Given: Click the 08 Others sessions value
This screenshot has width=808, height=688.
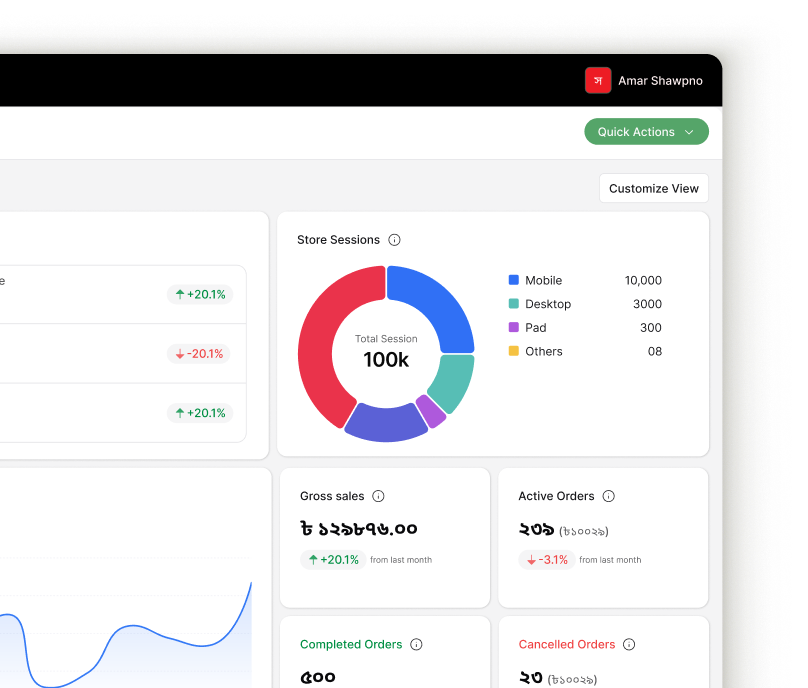Looking at the screenshot, I should tap(655, 351).
